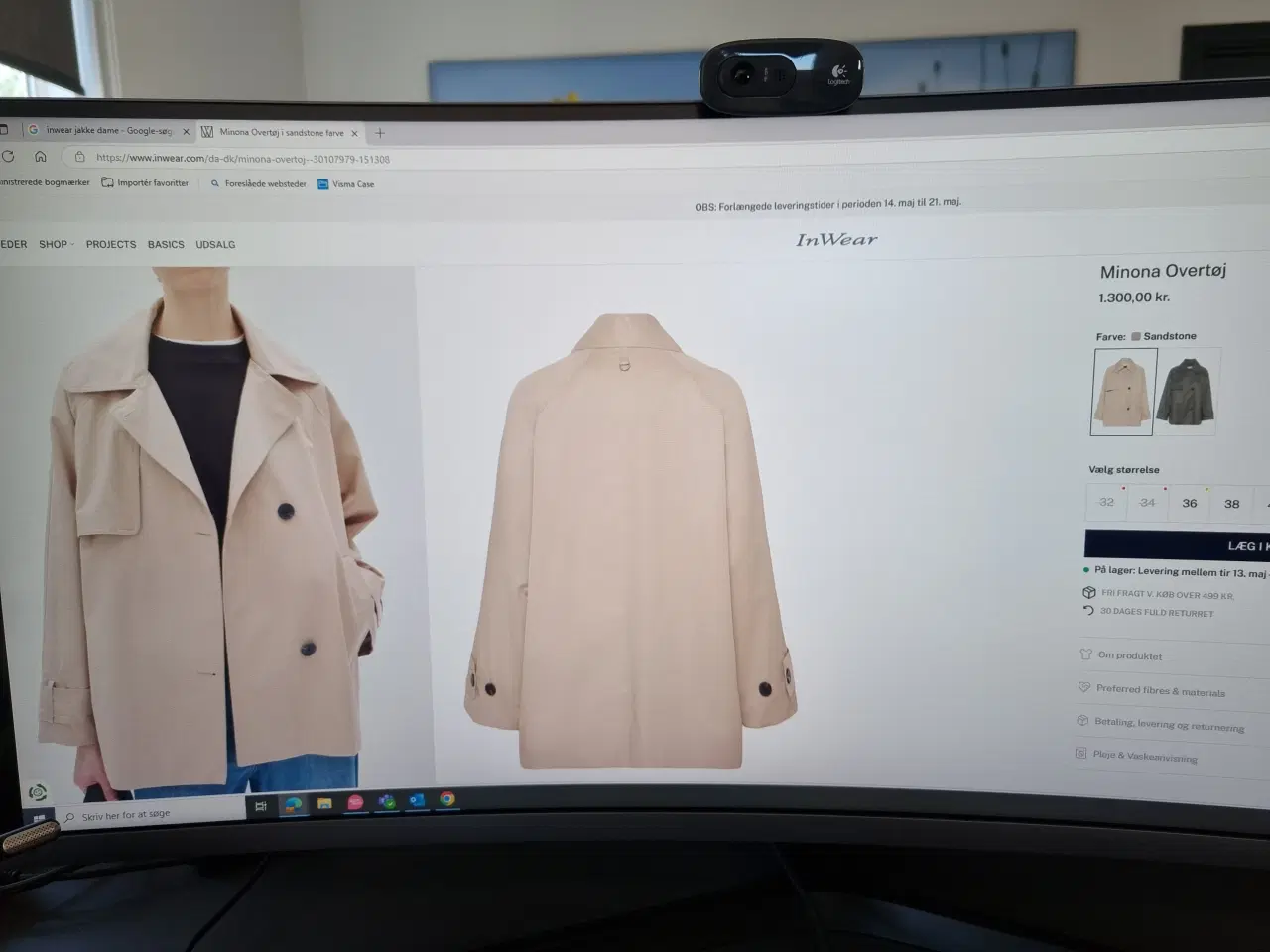
Task: Open Outlook from the taskbar
Action: click(x=417, y=801)
